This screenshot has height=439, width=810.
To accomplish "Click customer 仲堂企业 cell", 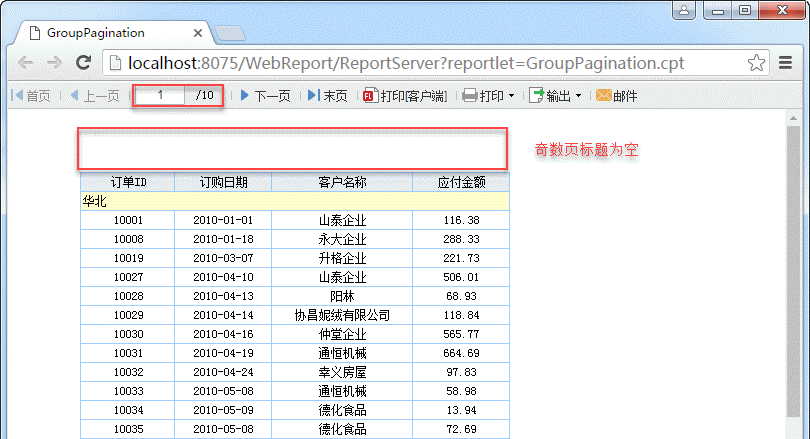I will [x=342, y=334].
